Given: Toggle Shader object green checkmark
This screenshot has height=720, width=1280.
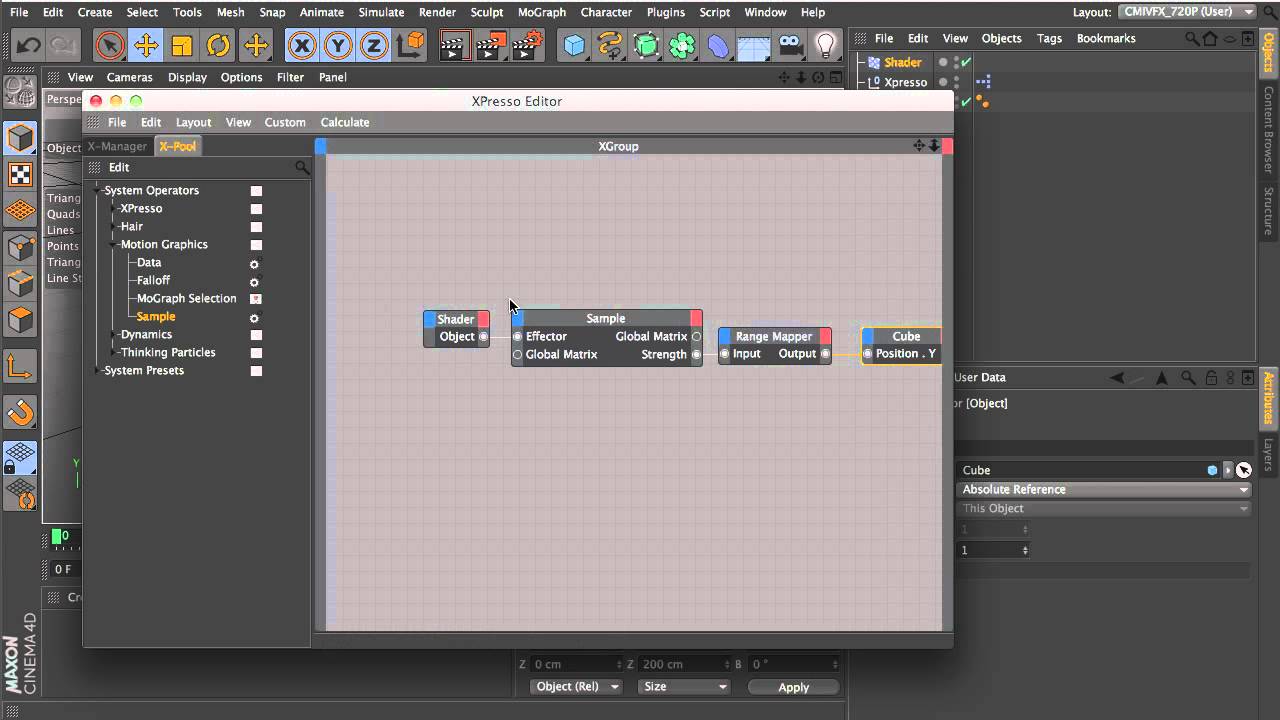Looking at the screenshot, I should coord(966,62).
